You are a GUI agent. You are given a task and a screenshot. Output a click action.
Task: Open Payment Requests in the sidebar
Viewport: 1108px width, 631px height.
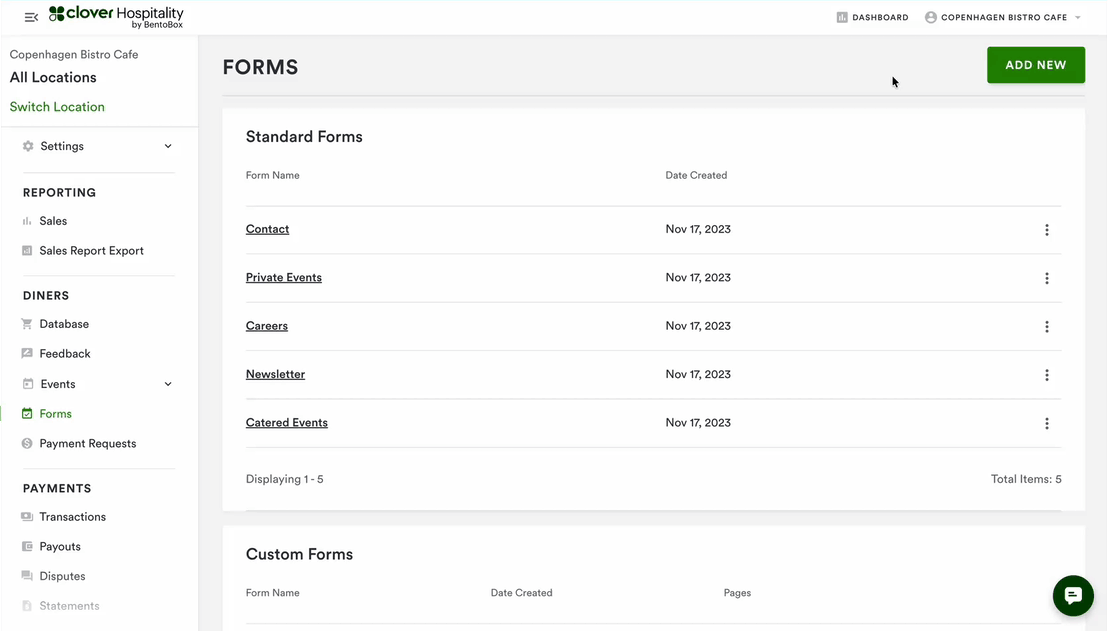tap(87, 444)
